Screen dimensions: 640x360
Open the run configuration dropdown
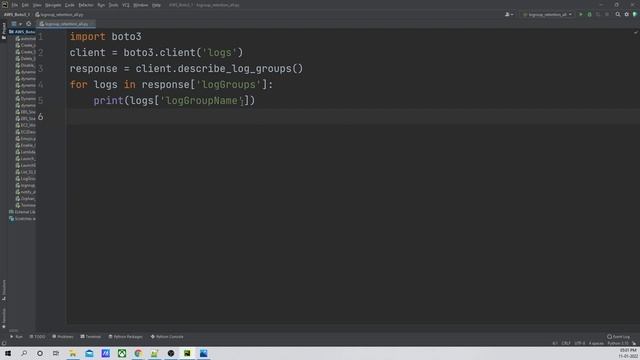(547, 14)
